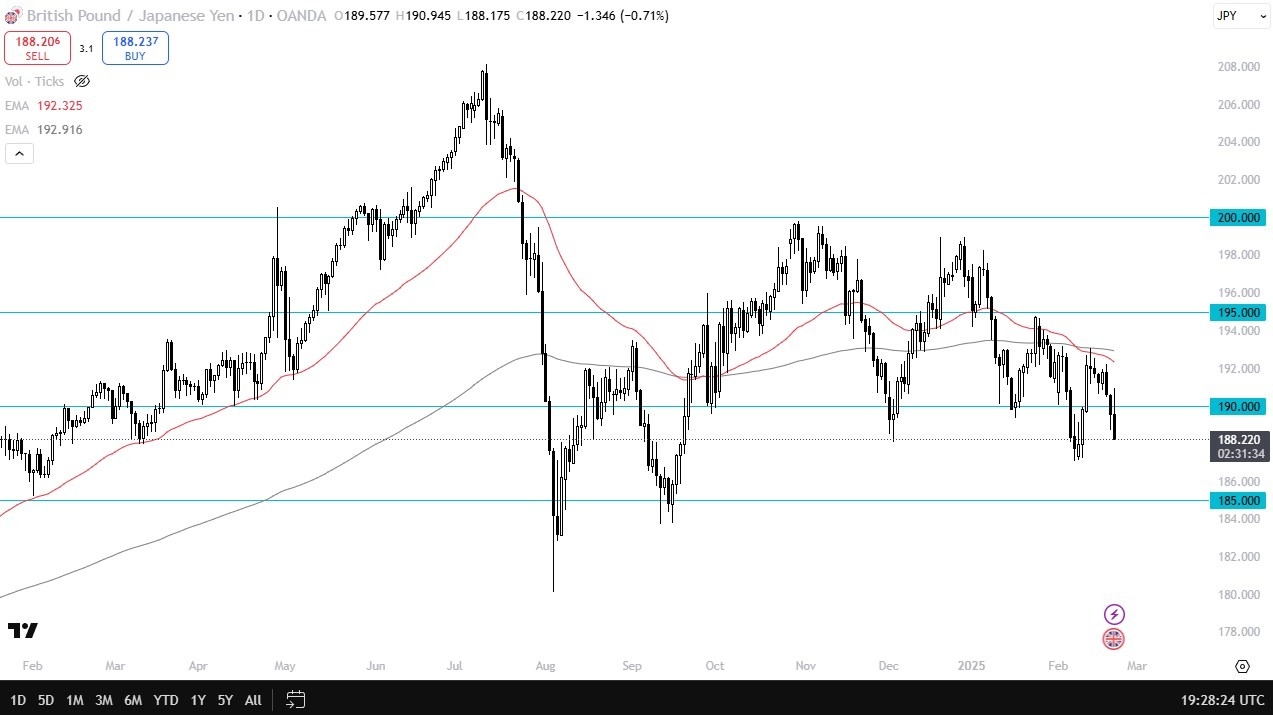The image size is (1273, 715).
Task: Click the GBP/JPY flag symbol icon
Action: click(11, 16)
